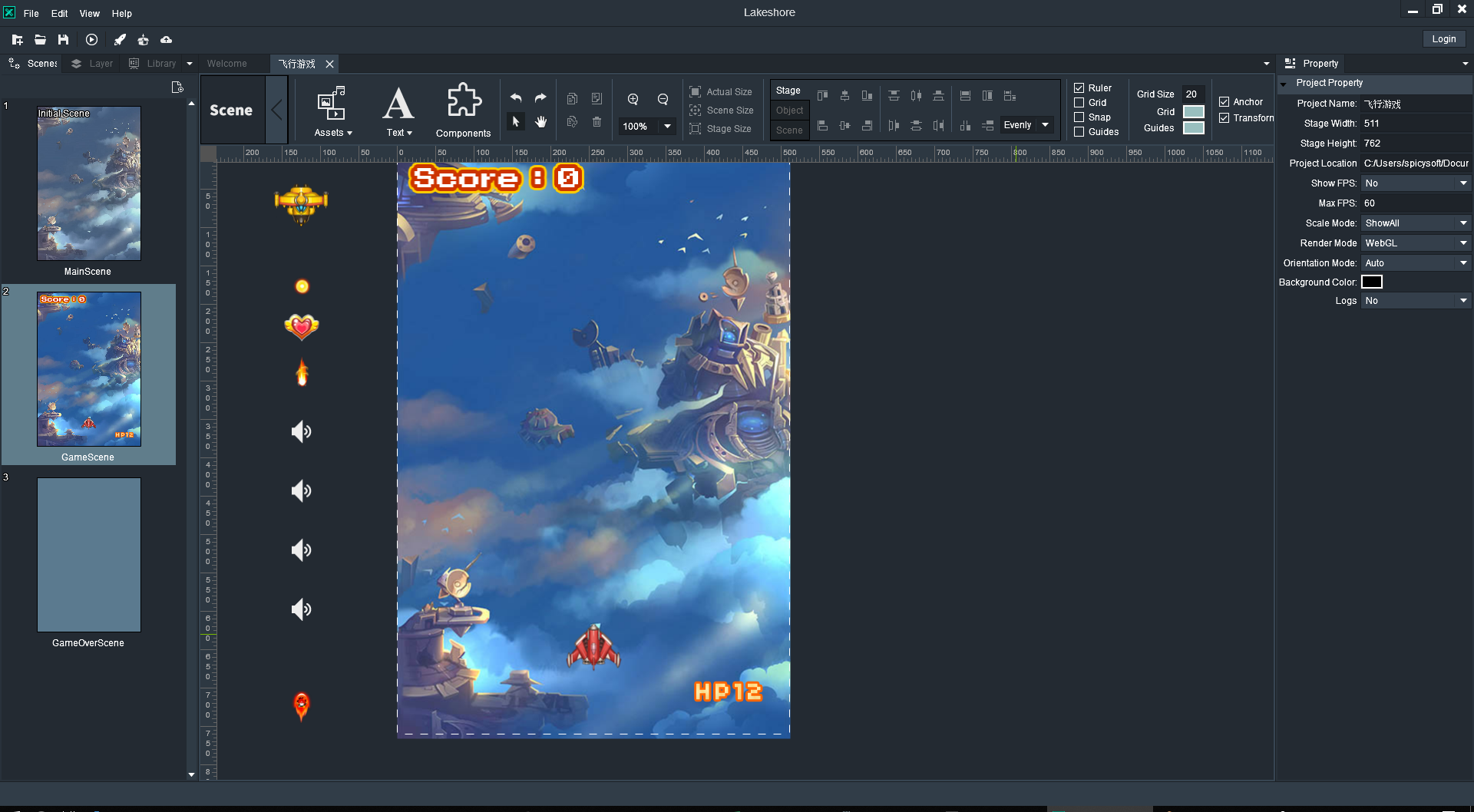This screenshot has width=1474, height=812.
Task: Click the paste icon in the toolbar
Action: [597, 98]
